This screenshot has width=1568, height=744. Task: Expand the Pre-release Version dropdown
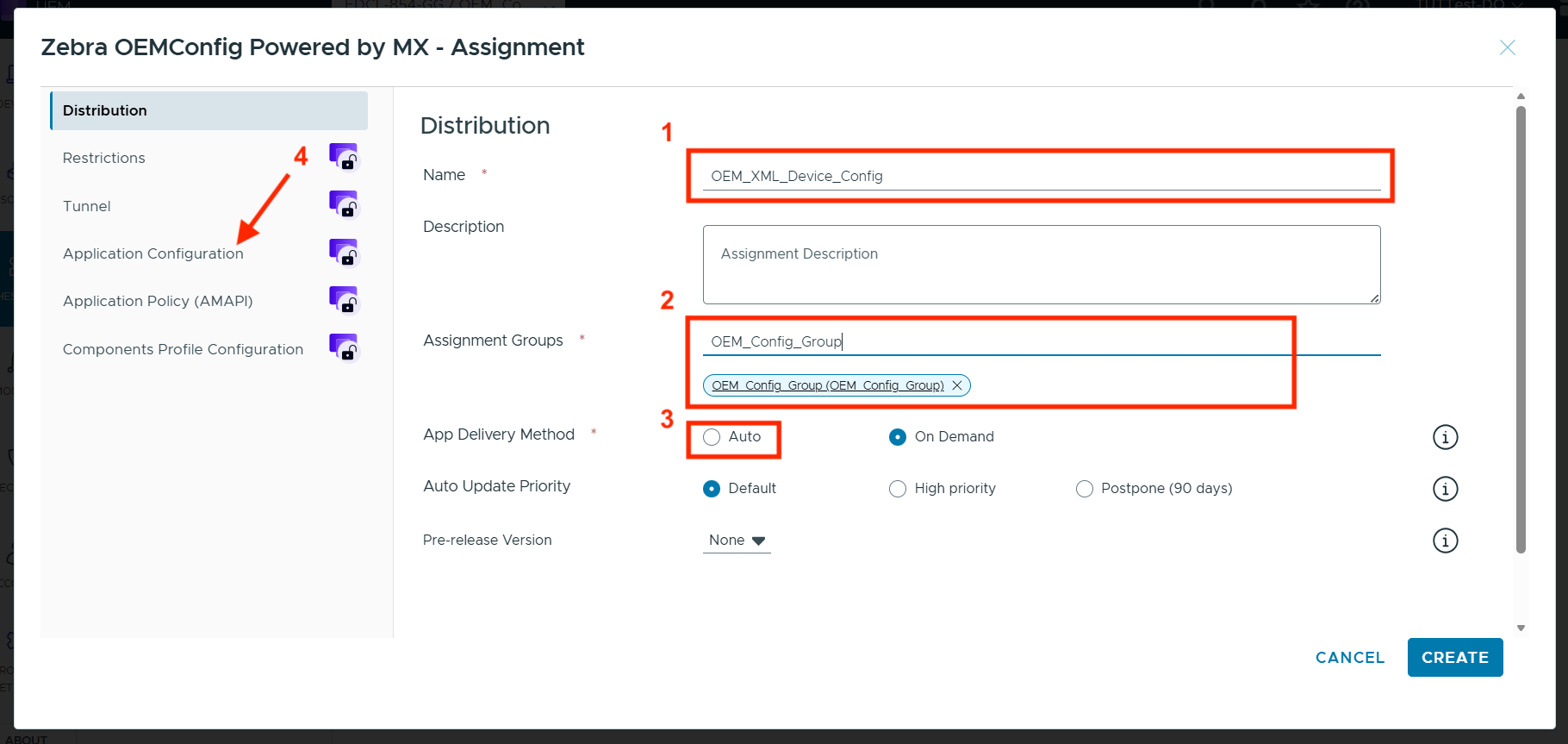737,541
